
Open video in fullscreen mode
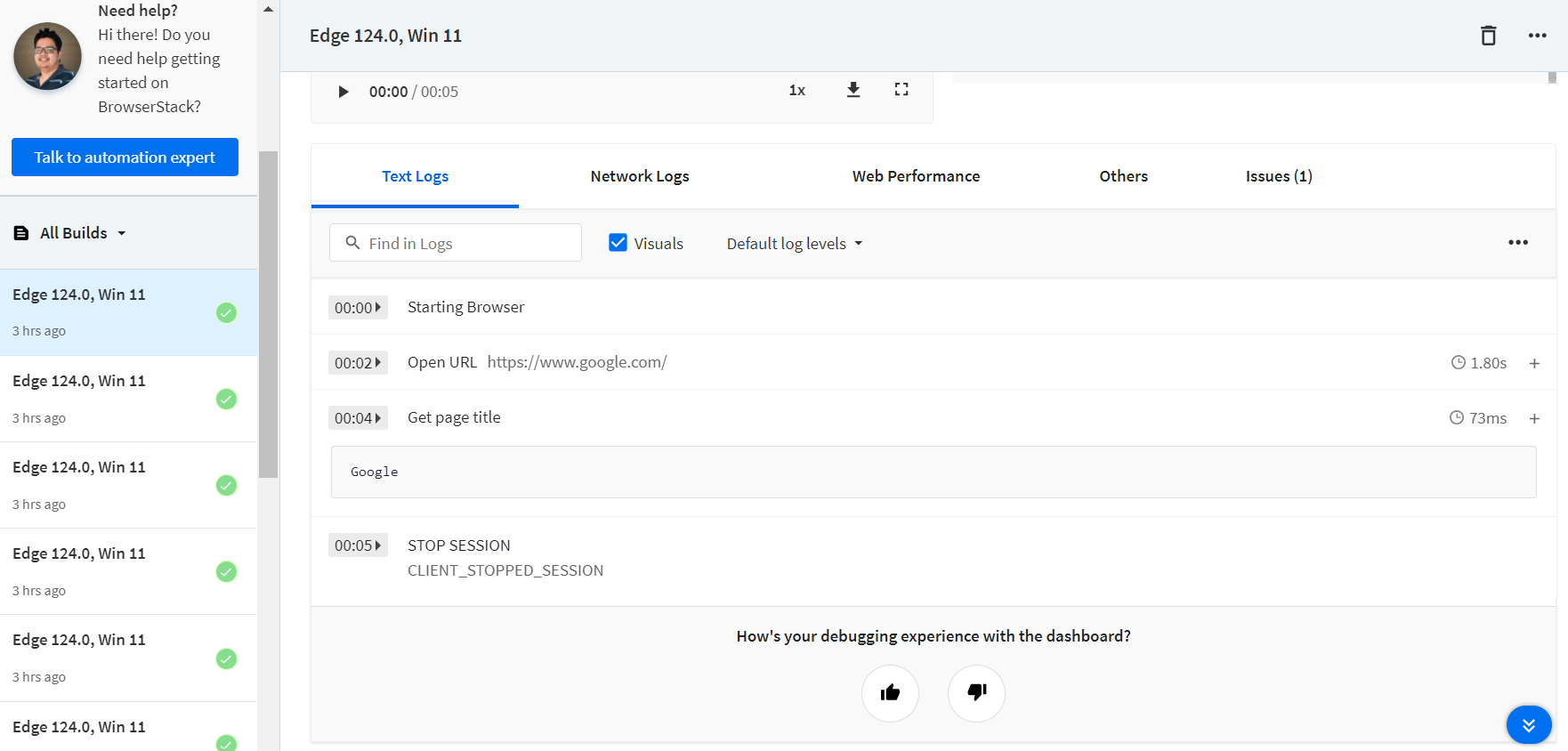pos(901,90)
